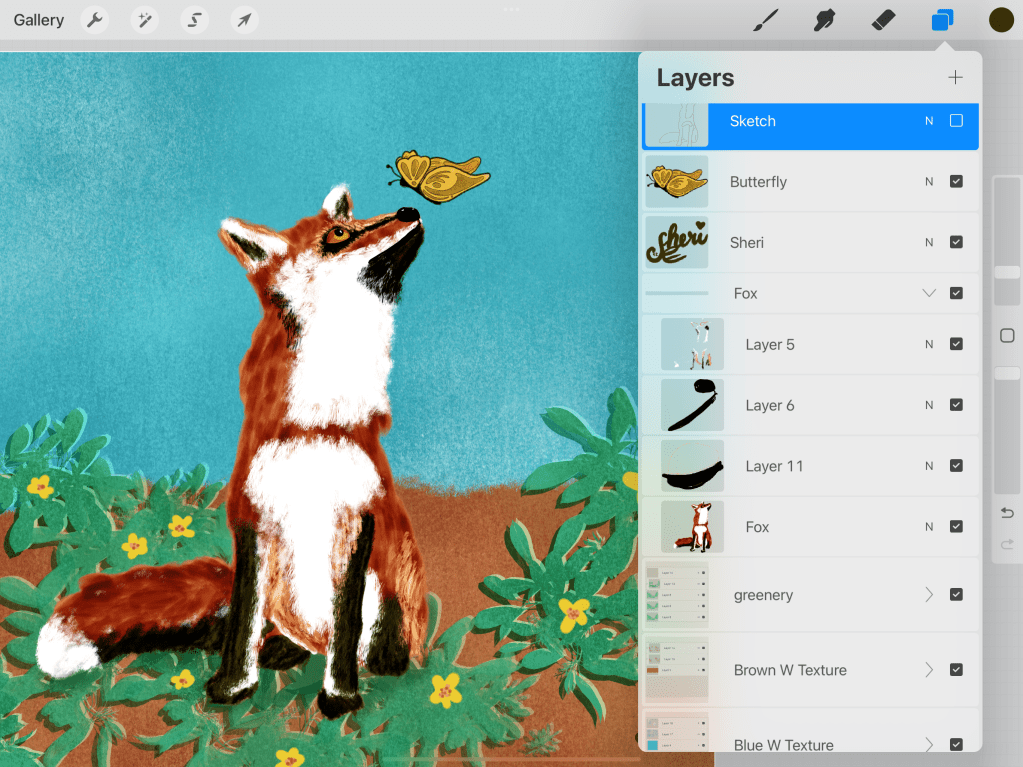Return to the Gallery
The width and height of the screenshot is (1023, 767).
pyautogui.click(x=38, y=20)
